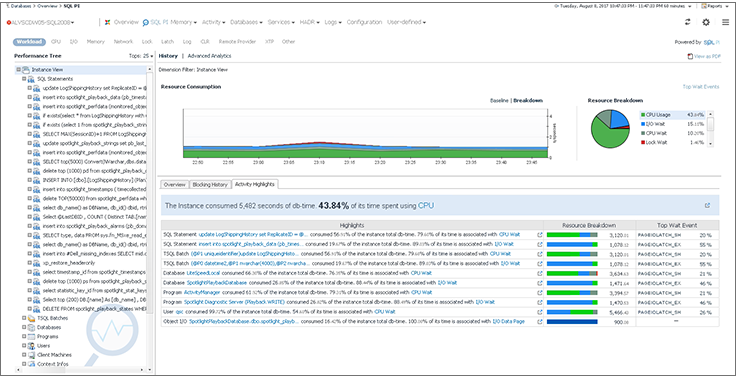
Task: Open the Top Wait Events link
Action: (x=701, y=87)
